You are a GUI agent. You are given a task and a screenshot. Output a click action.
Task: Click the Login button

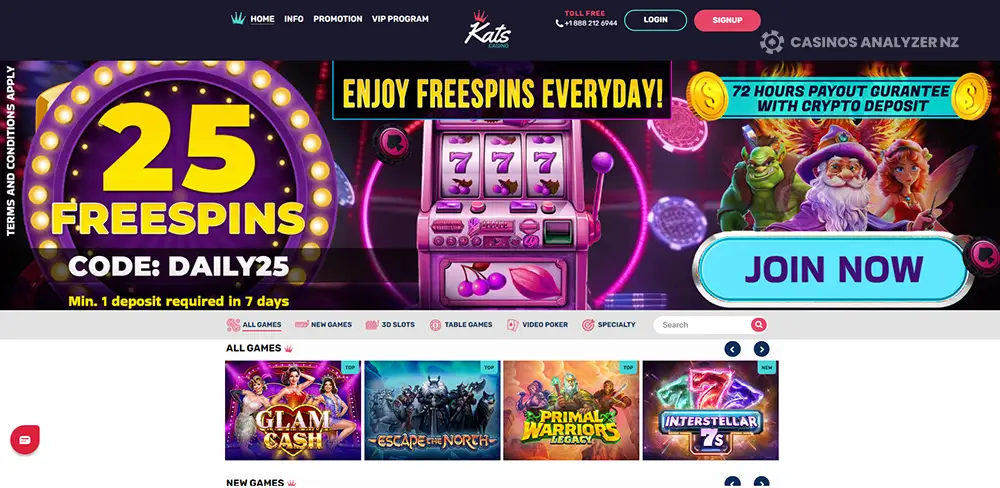click(x=655, y=20)
